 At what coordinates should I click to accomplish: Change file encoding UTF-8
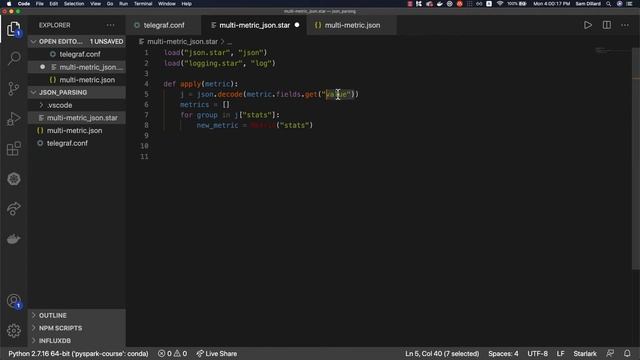tap(538, 353)
